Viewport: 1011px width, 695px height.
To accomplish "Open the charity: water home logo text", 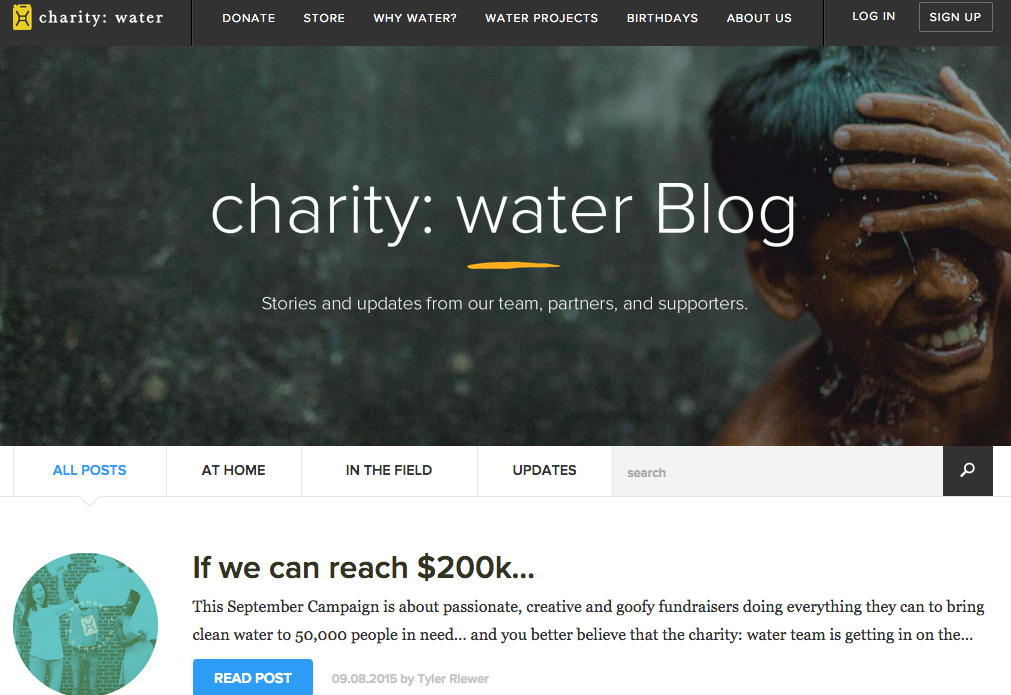I will pos(101,17).
